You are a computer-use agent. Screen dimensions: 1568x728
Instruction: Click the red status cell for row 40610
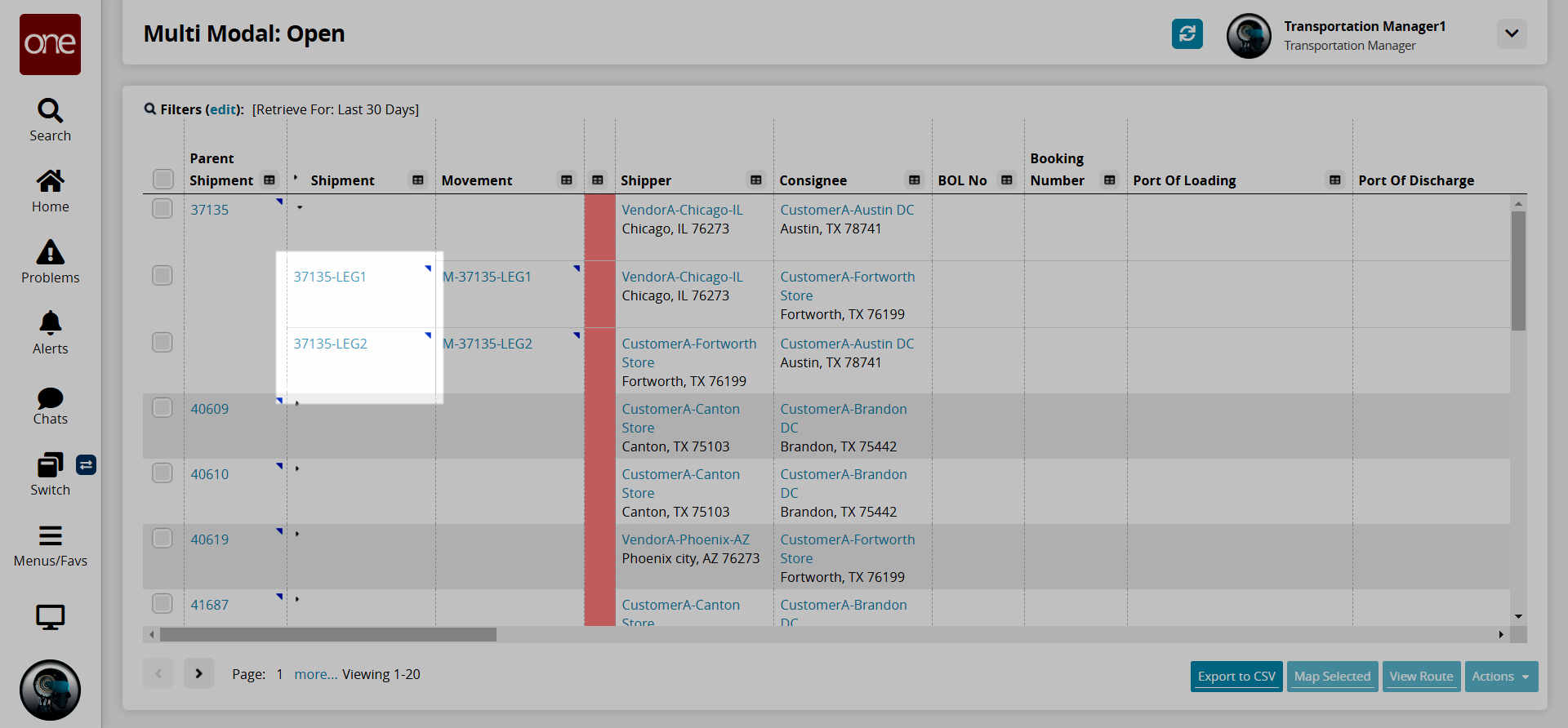(x=600, y=491)
